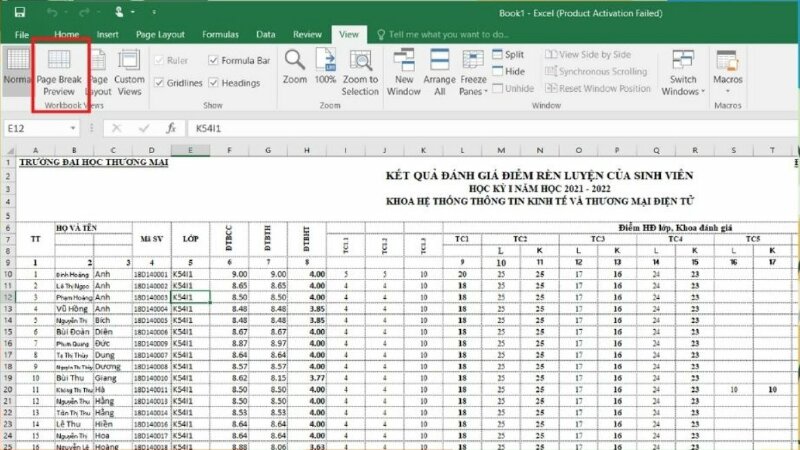
Task: Click the Undo arrow in title bar
Action: click(52, 12)
